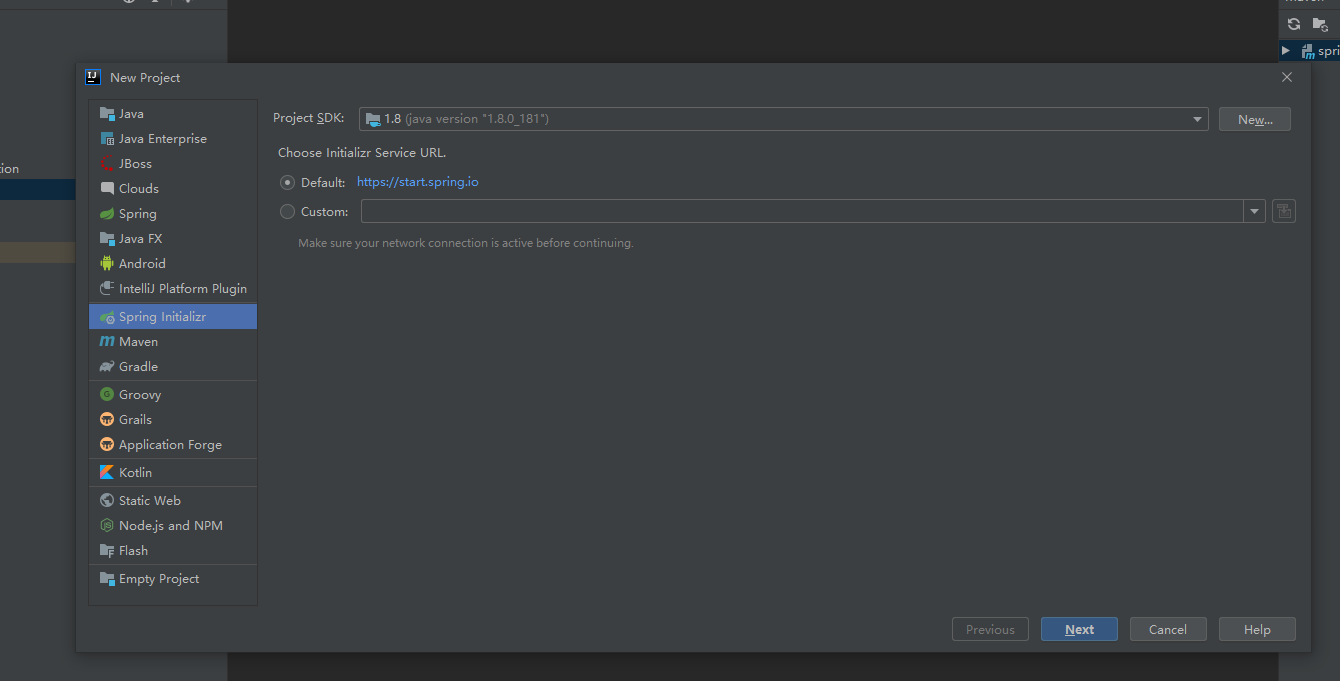Image resolution: width=1340 pixels, height=681 pixels.
Task: Select the Flash project type
Action: point(172,551)
